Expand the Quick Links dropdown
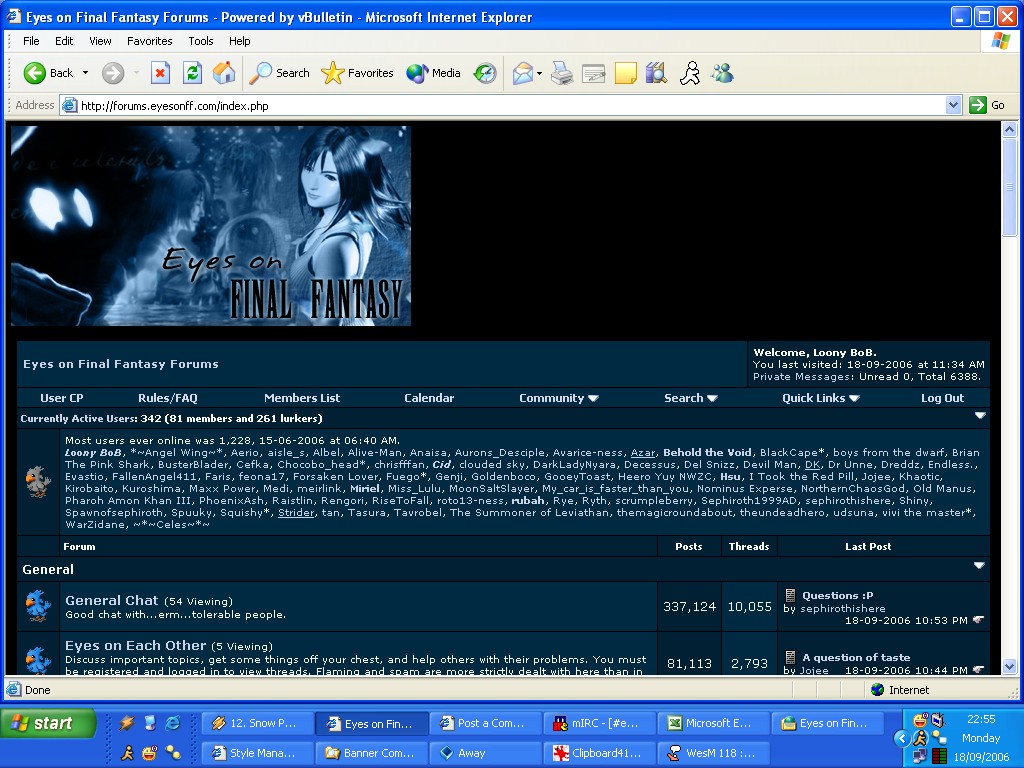 [x=820, y=398]
